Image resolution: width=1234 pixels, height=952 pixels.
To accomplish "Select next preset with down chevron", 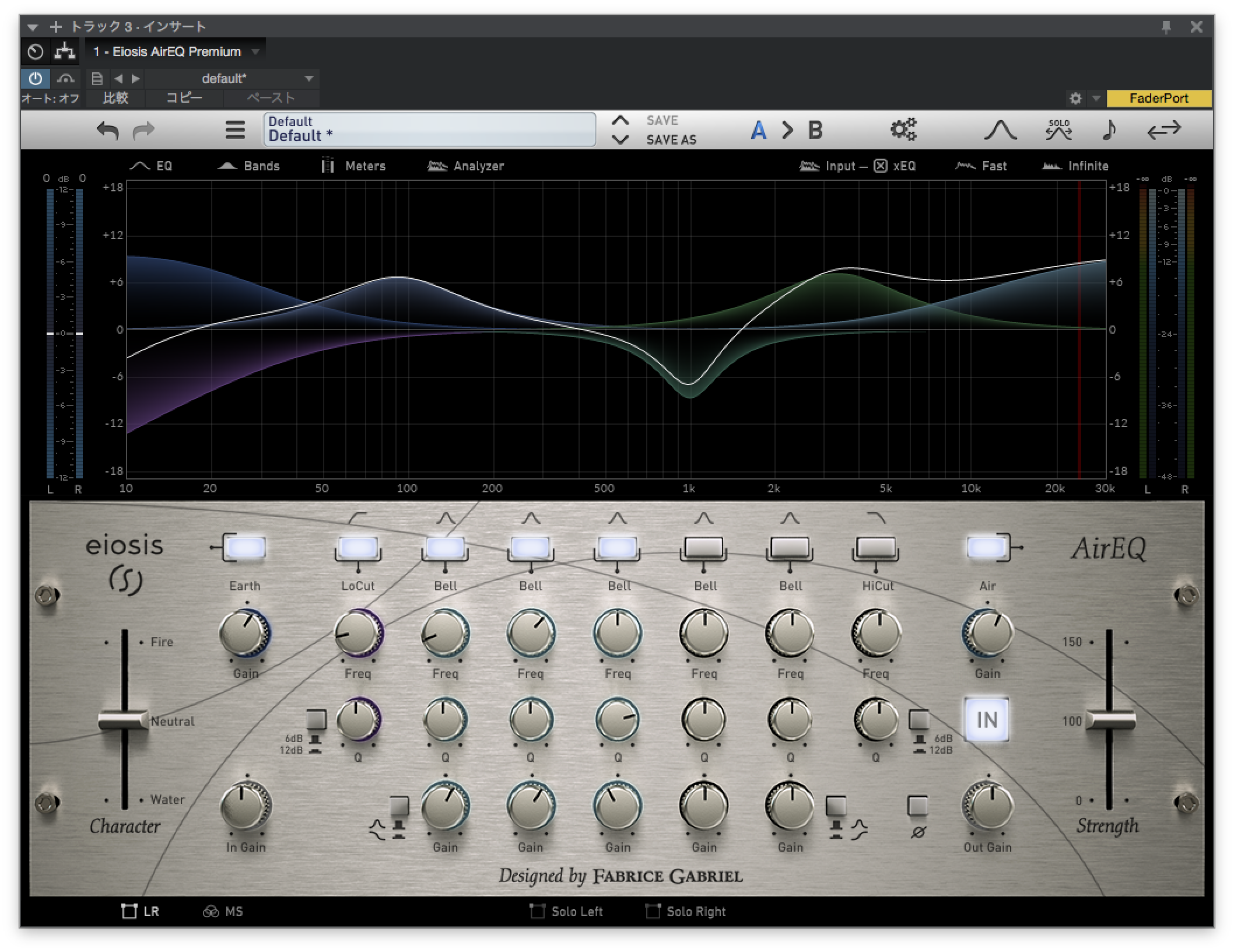I will click(620, 140).
